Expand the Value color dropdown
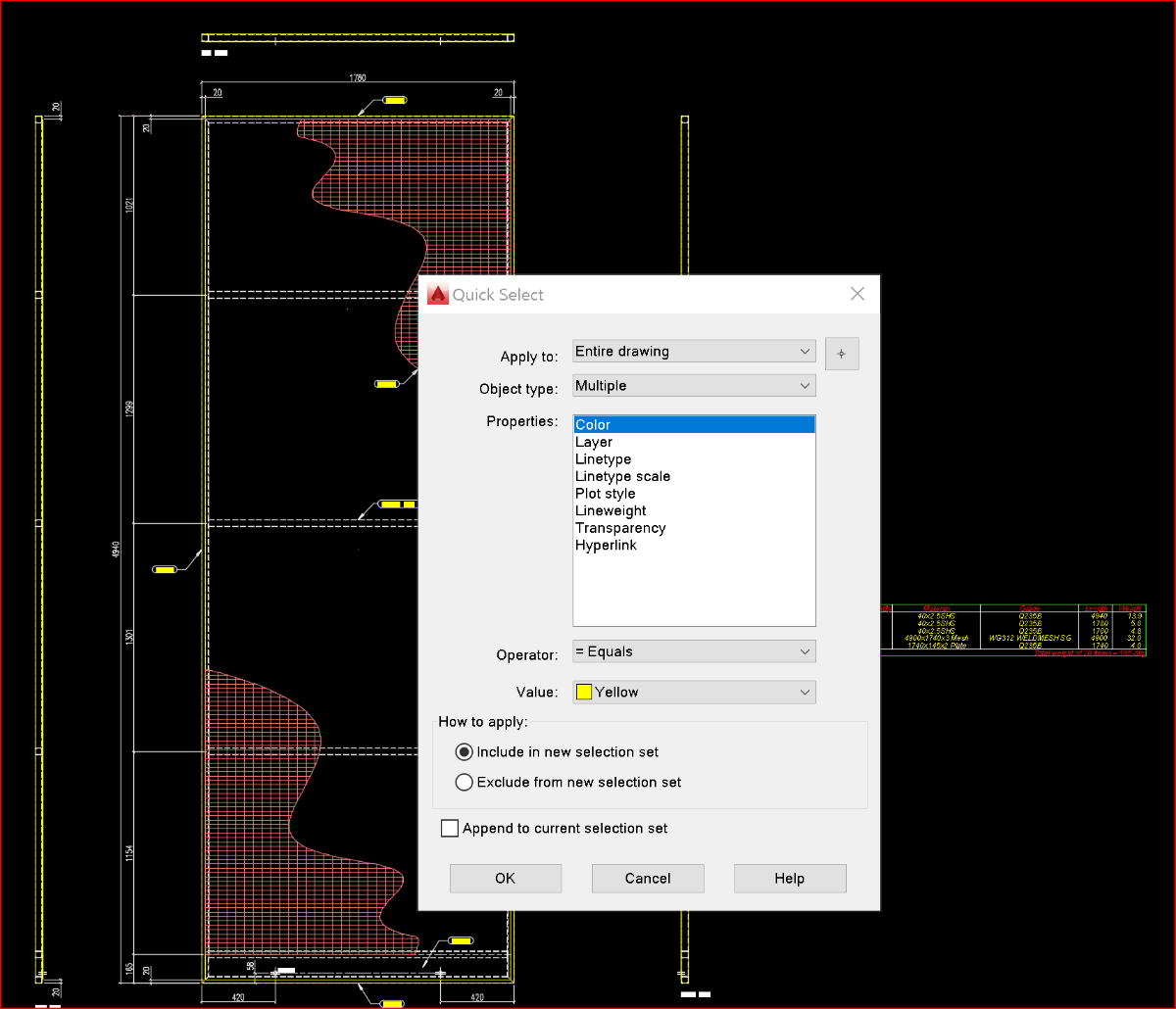The width and height of the screenshot is (1176, 1009). [694, 692]
